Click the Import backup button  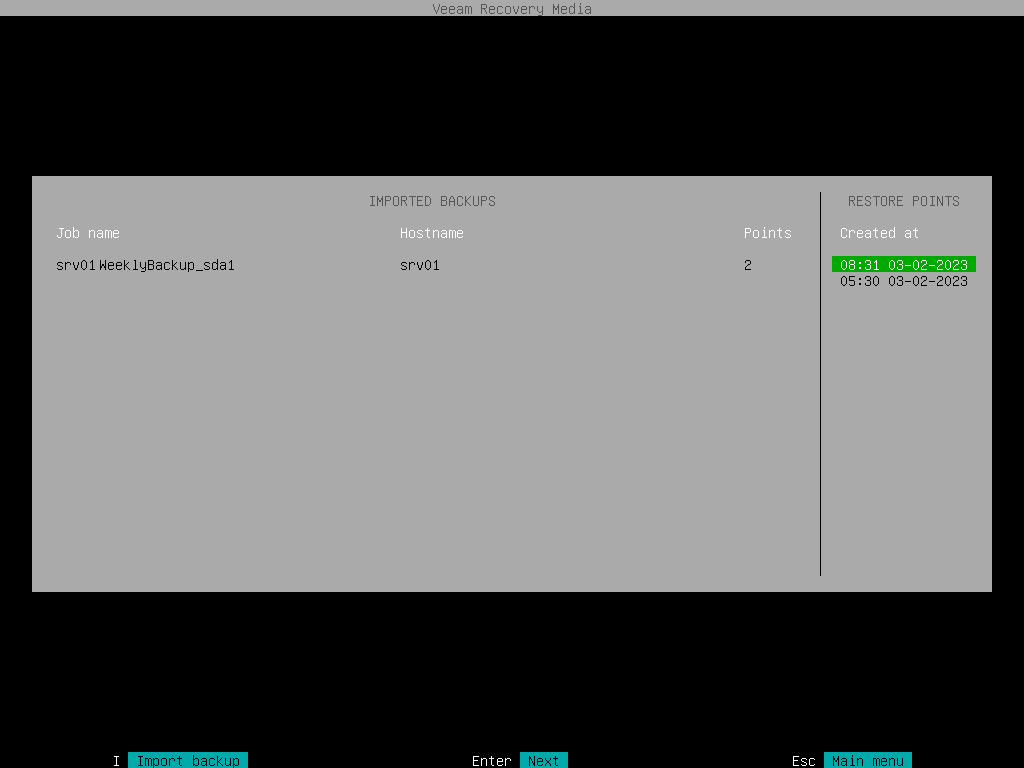tap(188, 761)
